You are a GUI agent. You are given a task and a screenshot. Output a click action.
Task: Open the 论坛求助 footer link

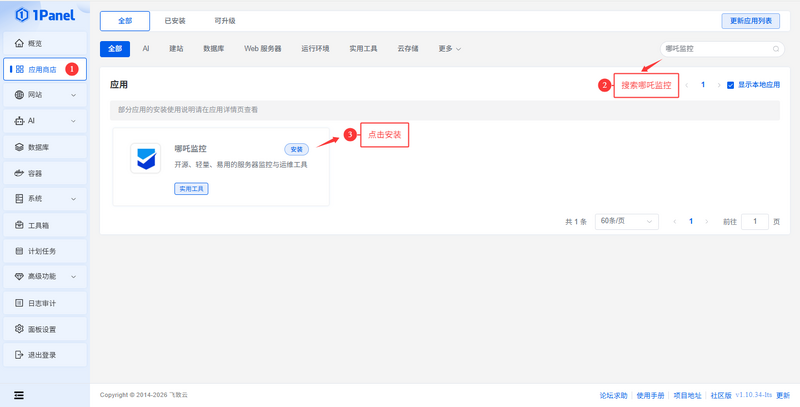[613, 396]
